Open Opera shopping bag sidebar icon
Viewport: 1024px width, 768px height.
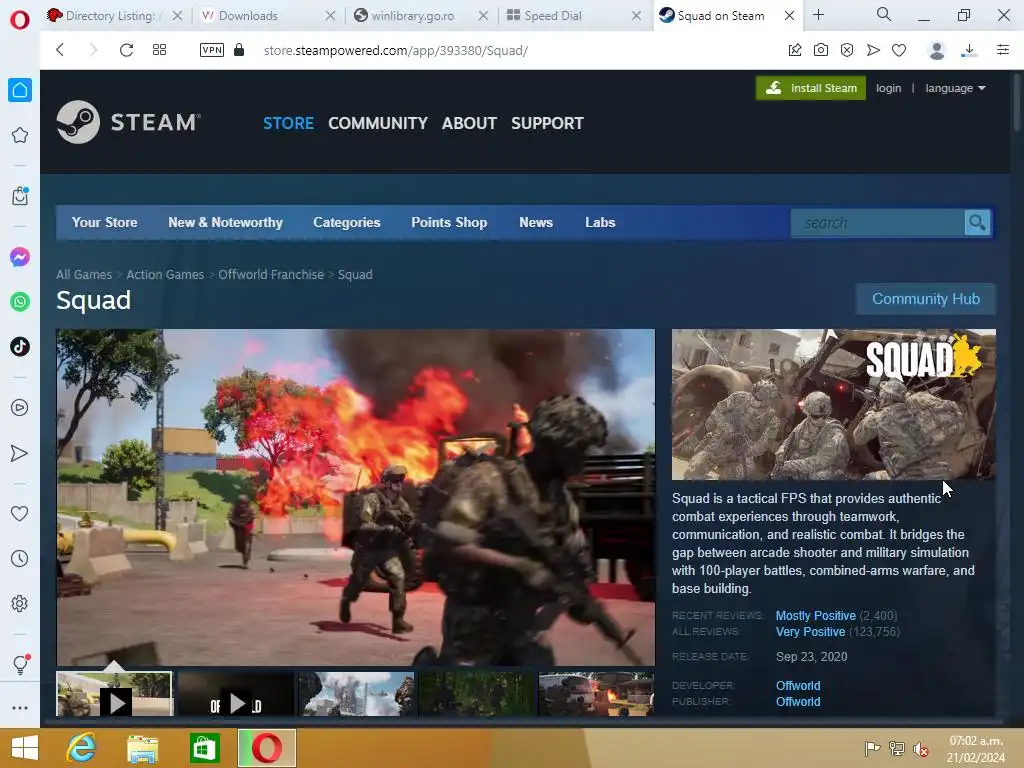click(20, 196)
